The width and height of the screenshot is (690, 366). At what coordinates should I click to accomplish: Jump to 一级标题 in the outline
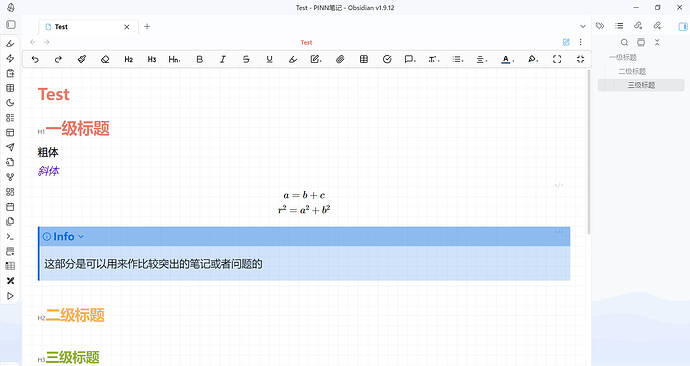pos(623,57)
